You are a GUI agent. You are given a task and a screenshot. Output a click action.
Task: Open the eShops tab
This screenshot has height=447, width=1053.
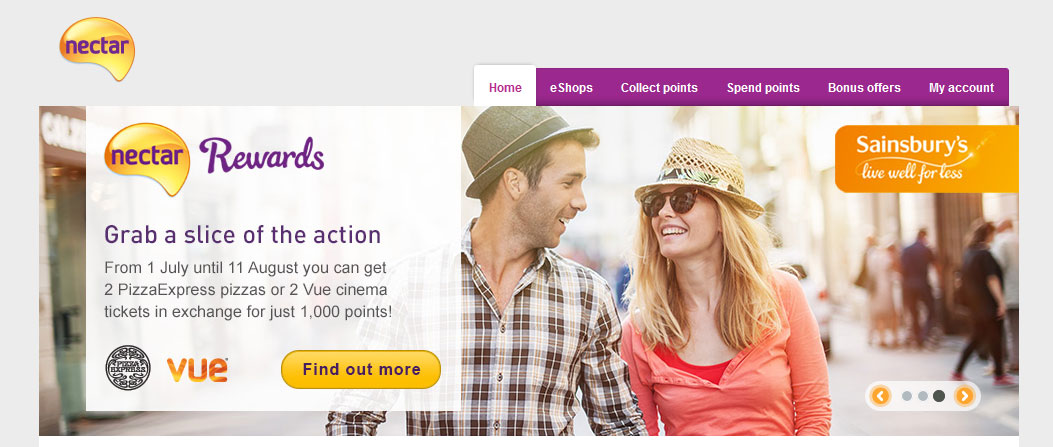pyautogui.click(x=571, y=87)
